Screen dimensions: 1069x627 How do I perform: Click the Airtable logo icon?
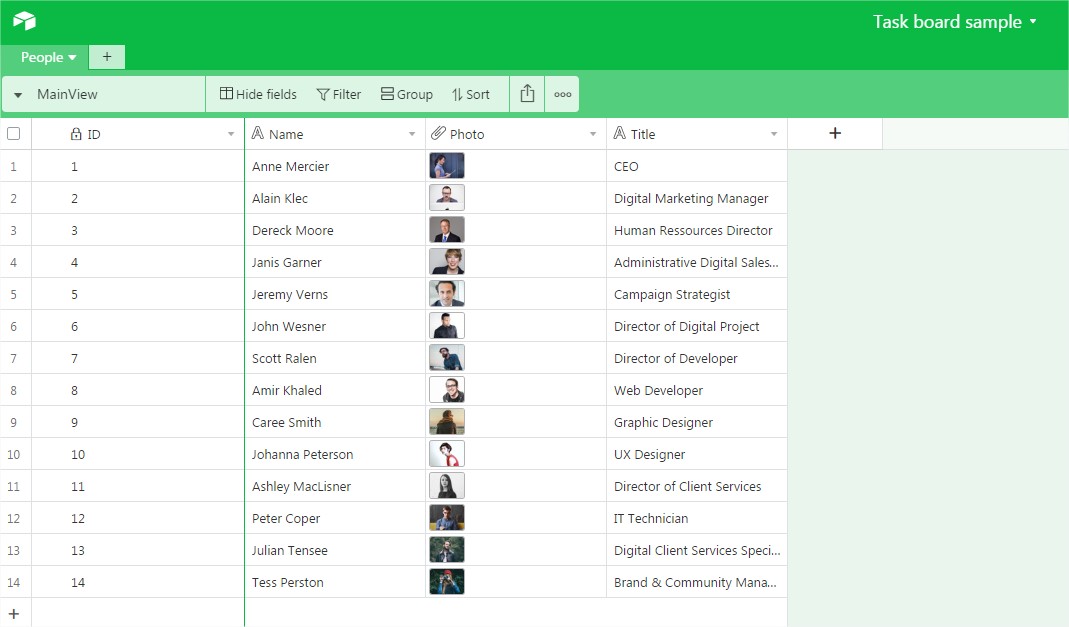click(x=24, y=21)
